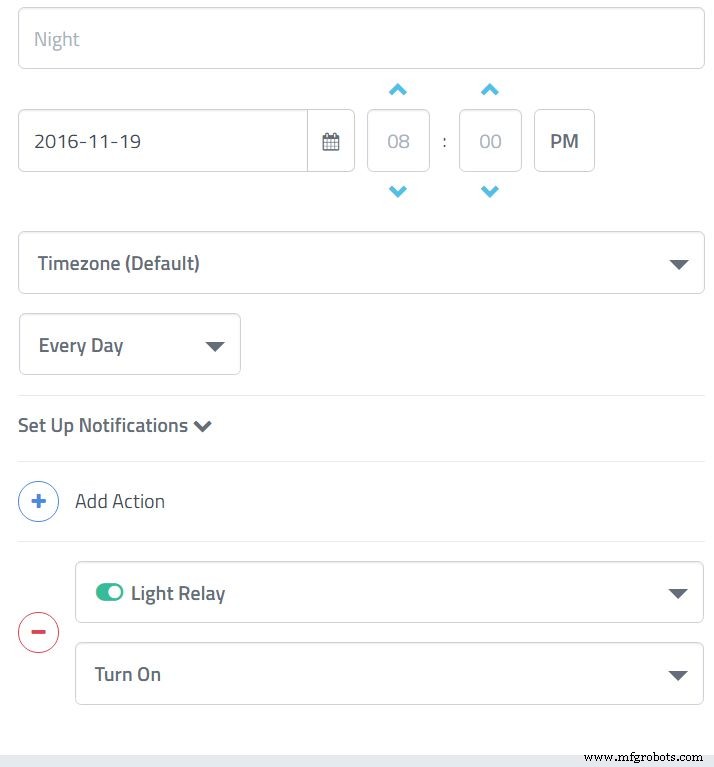Open the Timezone (Default) dropdown

tap(360, 263)
